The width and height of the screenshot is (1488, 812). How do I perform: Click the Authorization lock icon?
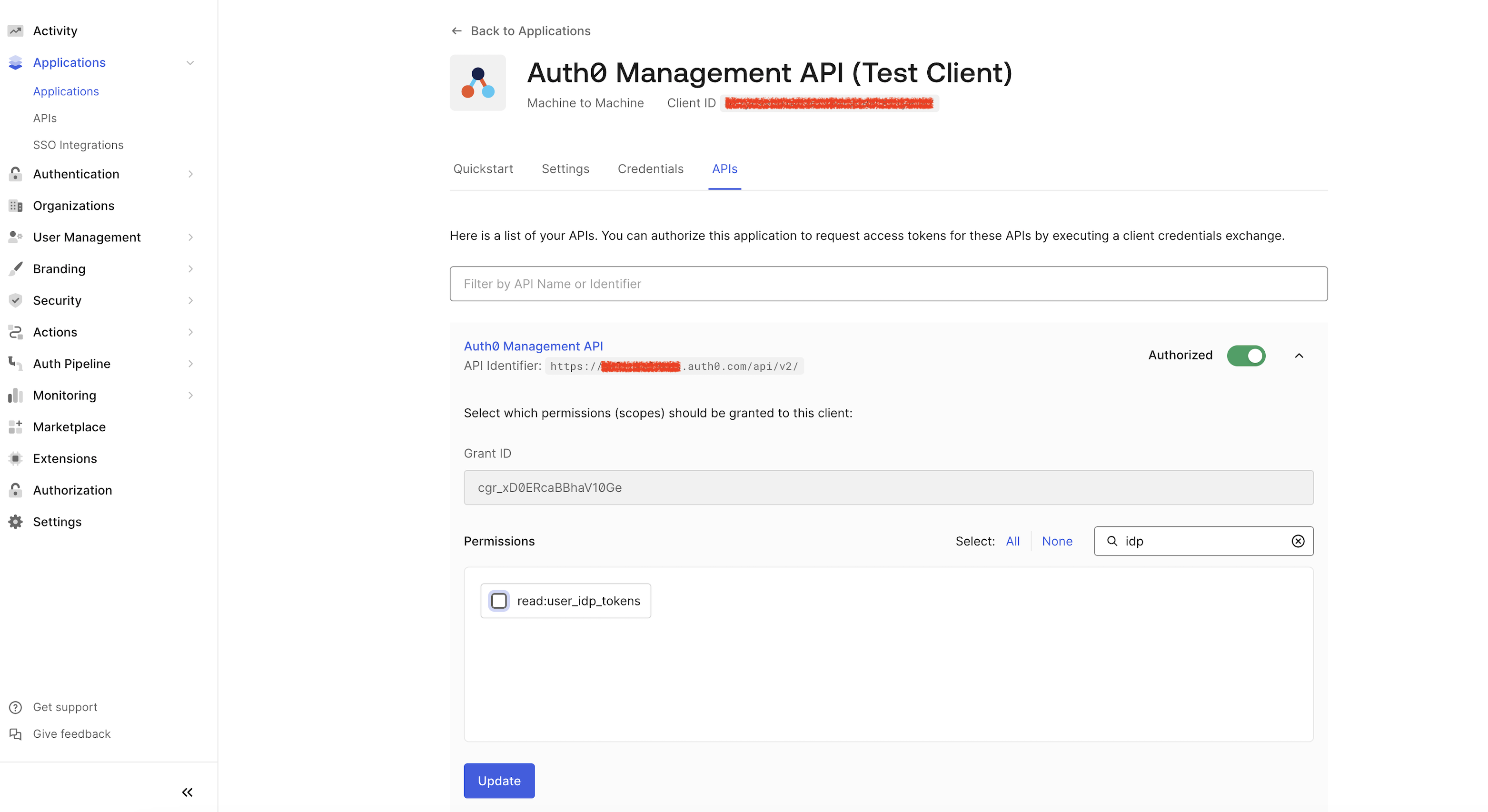click(16, 490)
